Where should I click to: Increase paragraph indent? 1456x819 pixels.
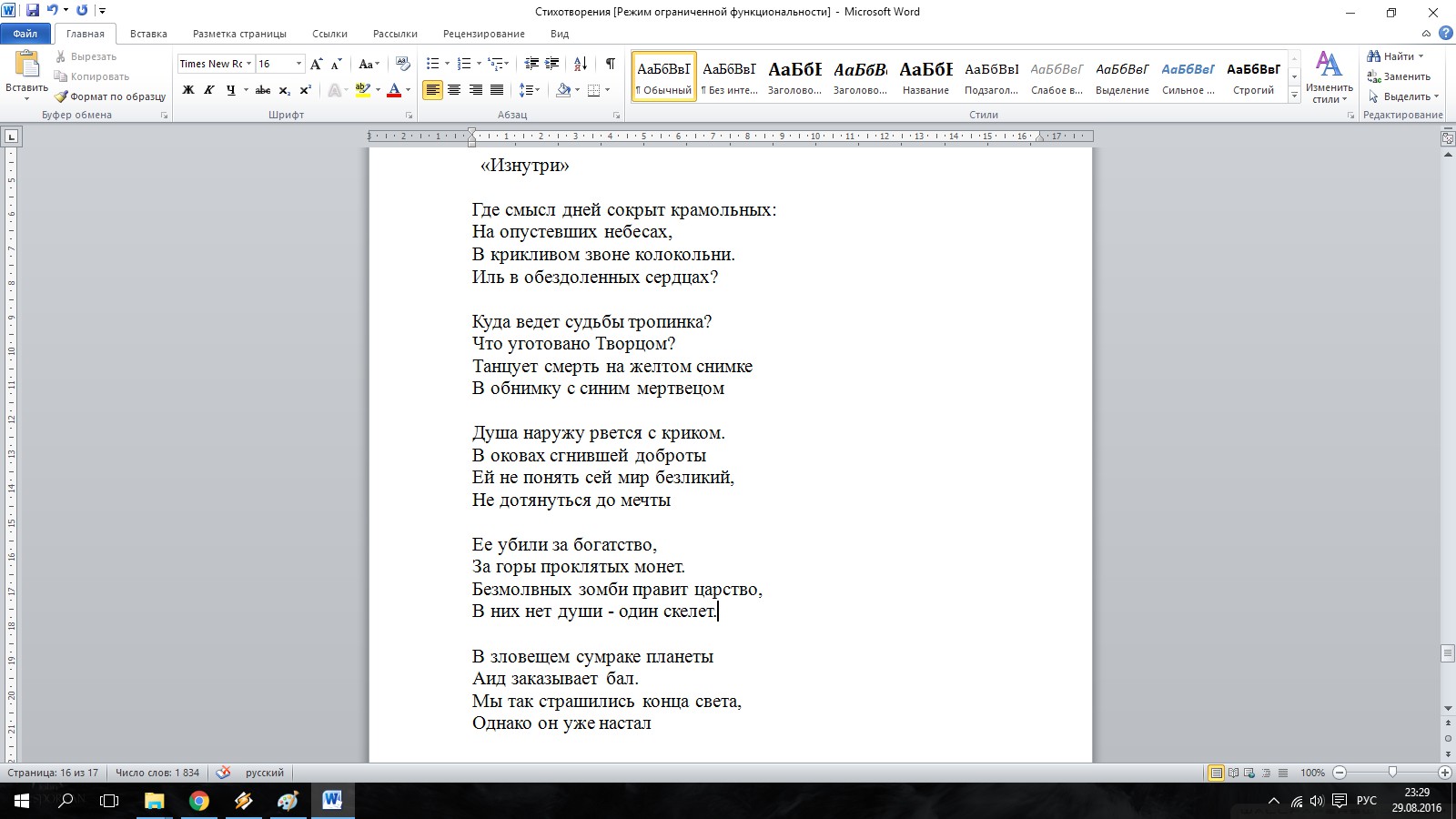(551, 64)
